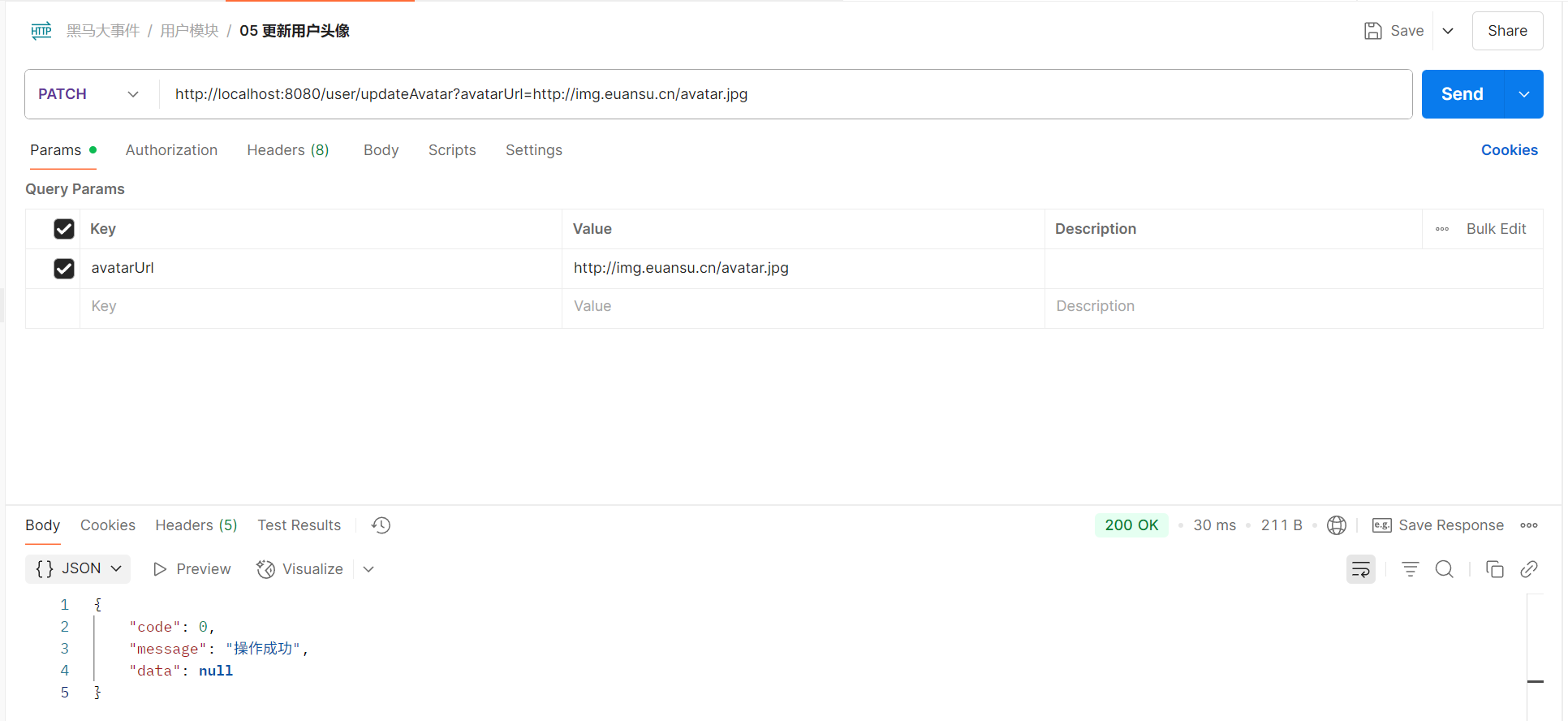Toggle the select-all checkbox in Key header
The image size is (1568, 721).
(x=64, y=229)
